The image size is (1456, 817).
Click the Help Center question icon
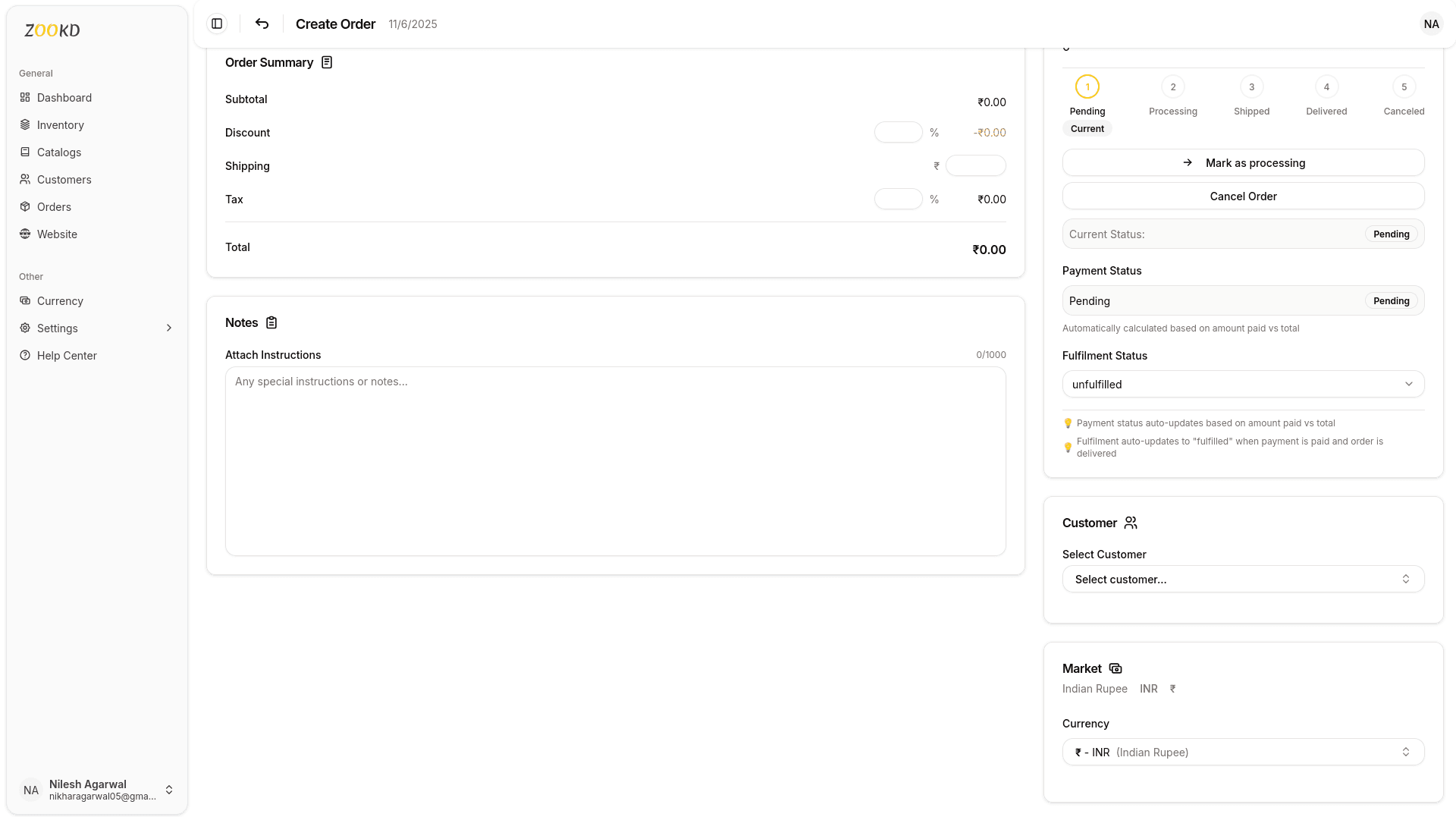click(24, 355)
